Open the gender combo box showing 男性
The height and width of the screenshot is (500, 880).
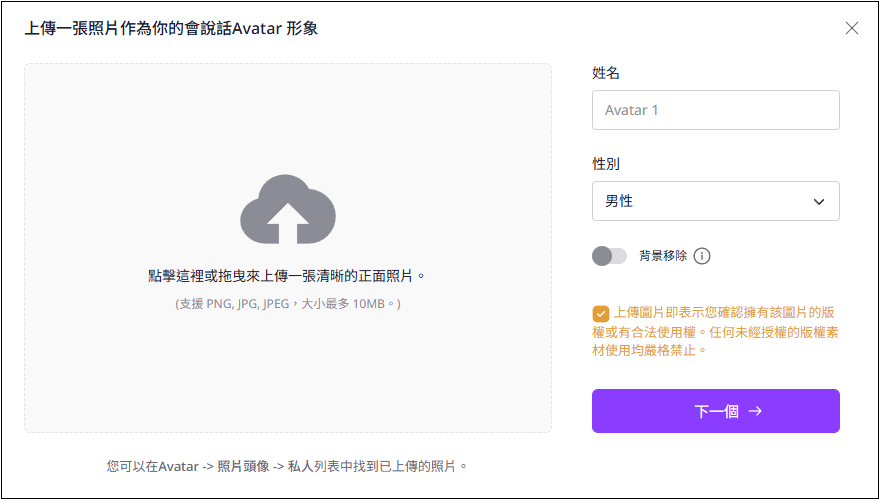716,201
